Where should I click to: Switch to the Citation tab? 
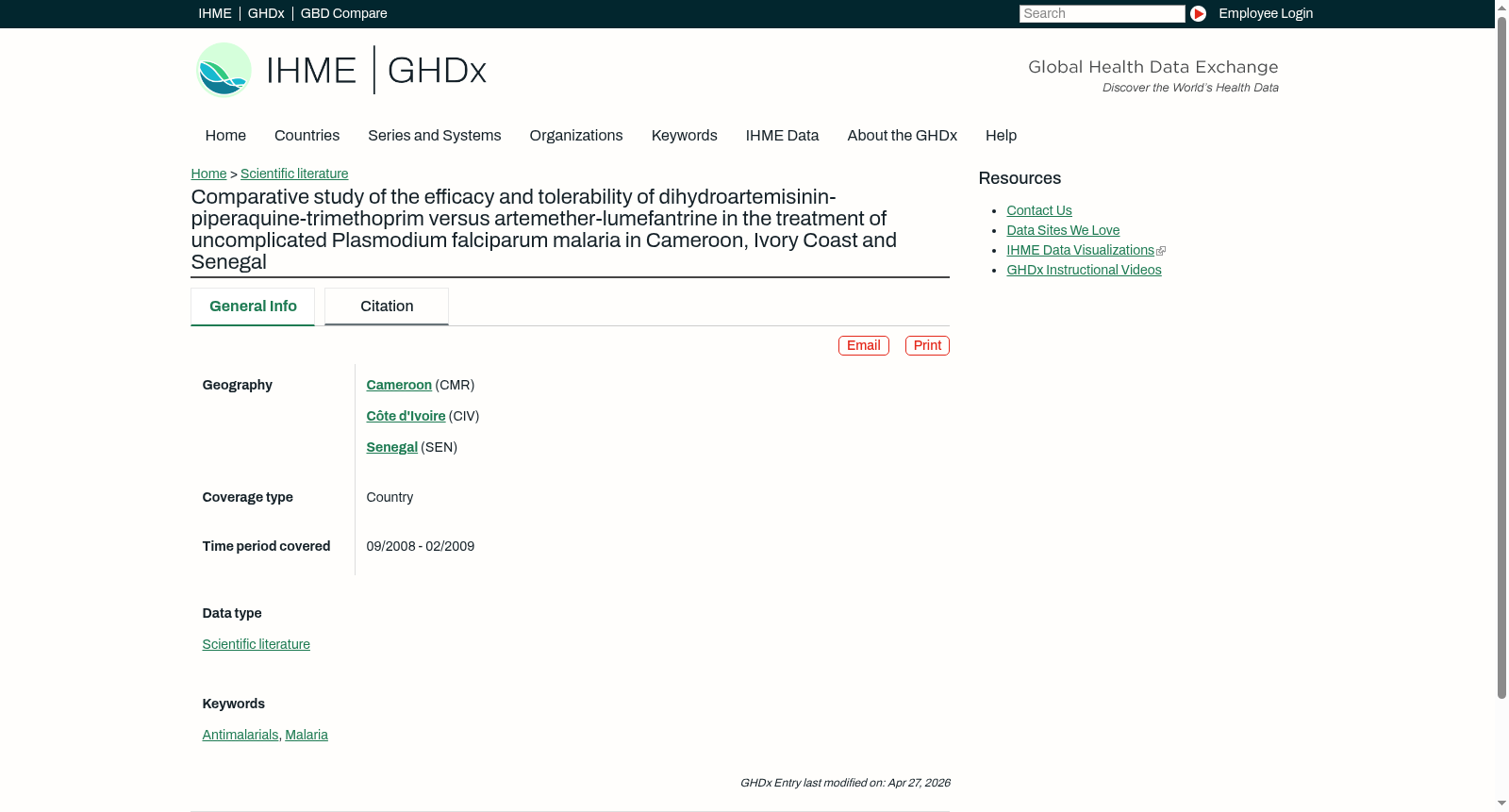[387, 307]
